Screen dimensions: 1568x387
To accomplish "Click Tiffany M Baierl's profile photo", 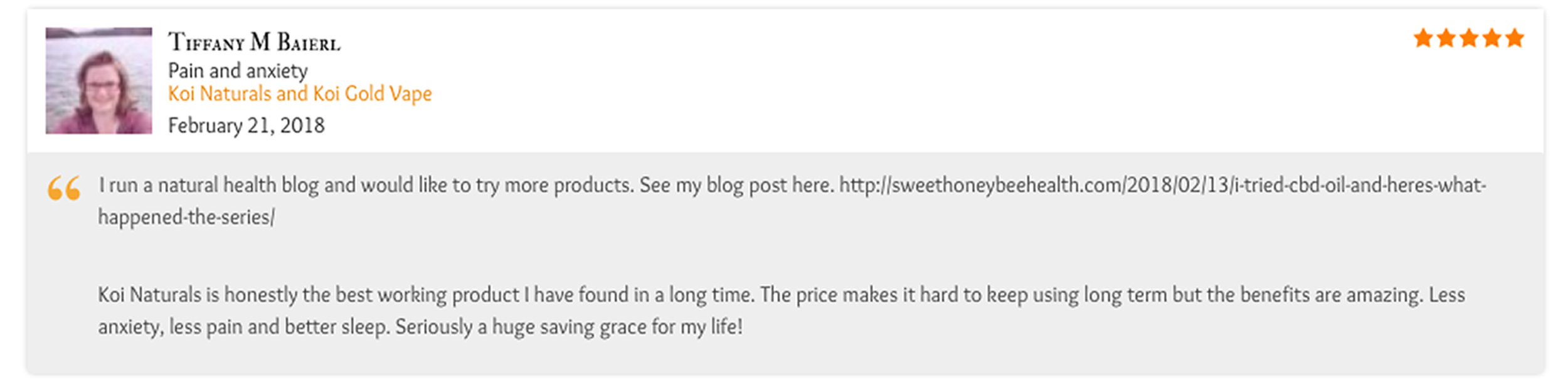I will (98, 80).
